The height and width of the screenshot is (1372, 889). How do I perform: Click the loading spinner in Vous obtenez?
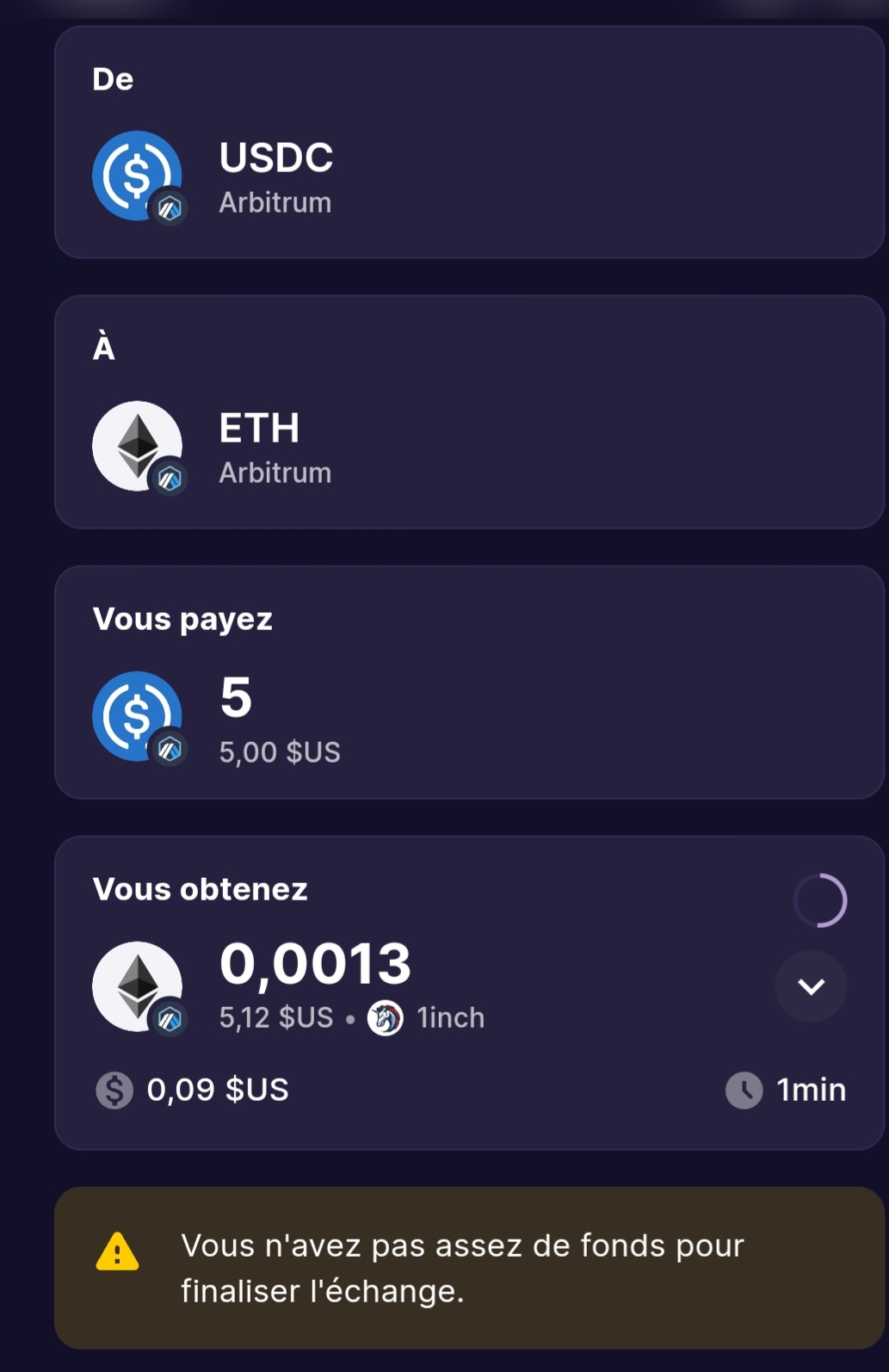(x=819, y=900)
